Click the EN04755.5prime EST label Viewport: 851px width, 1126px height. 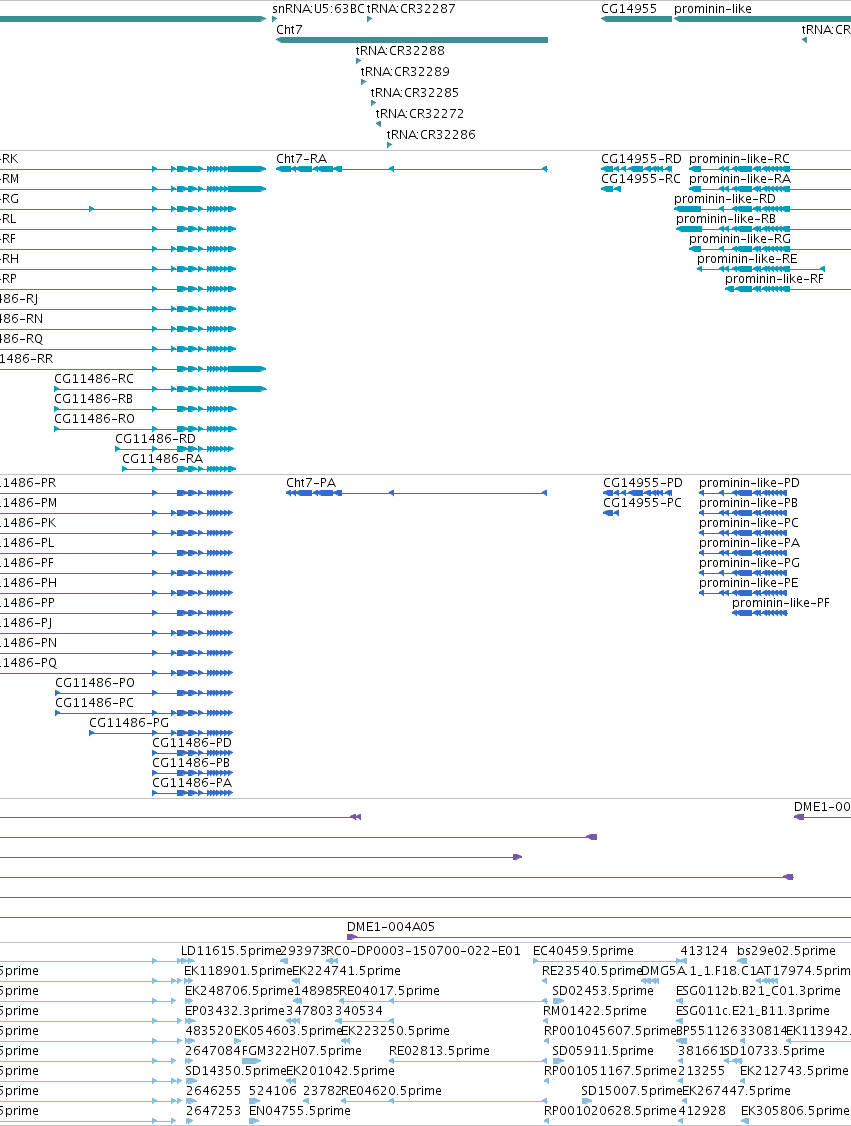(299, 1112)
